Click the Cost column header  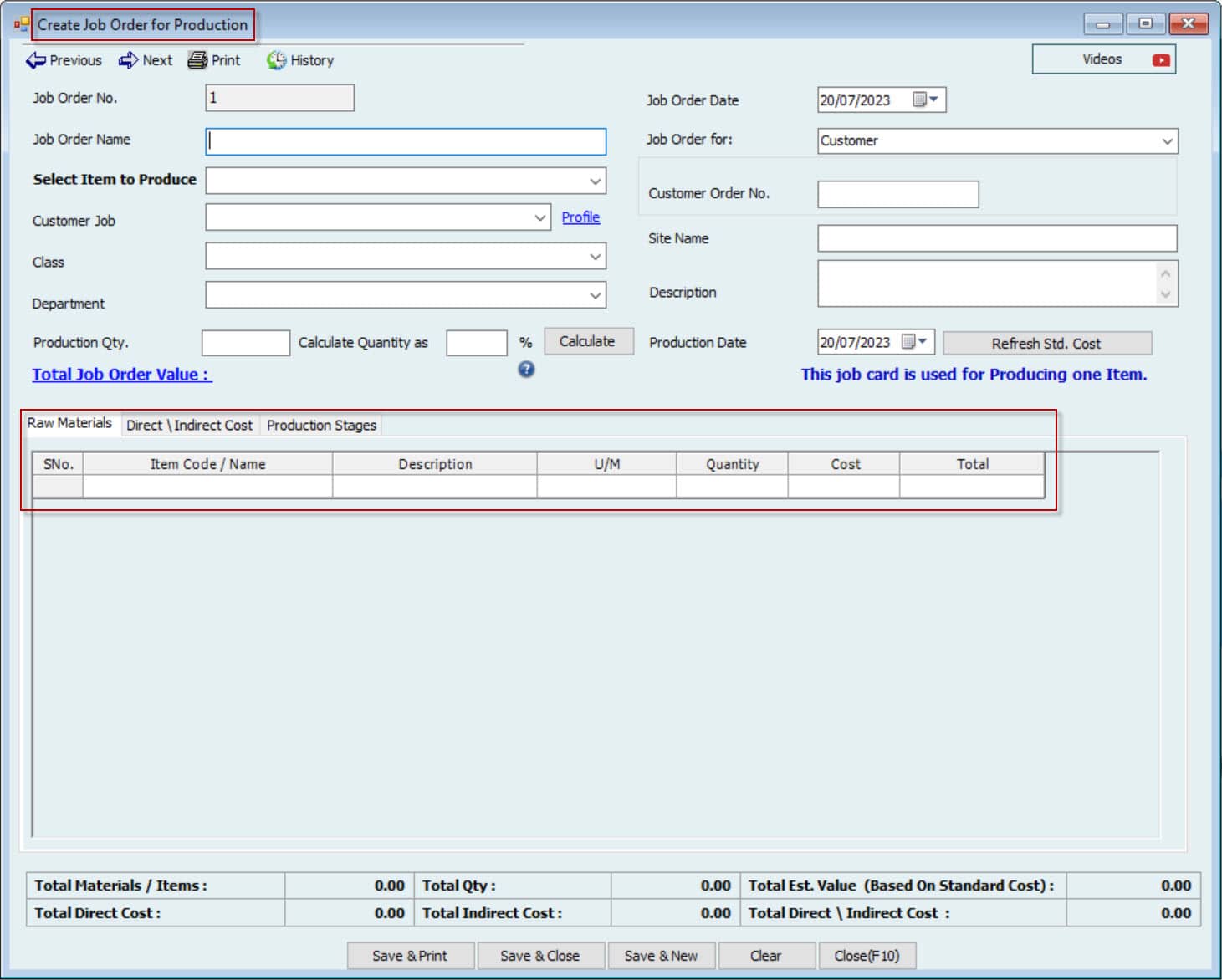(x=844, y=464)
